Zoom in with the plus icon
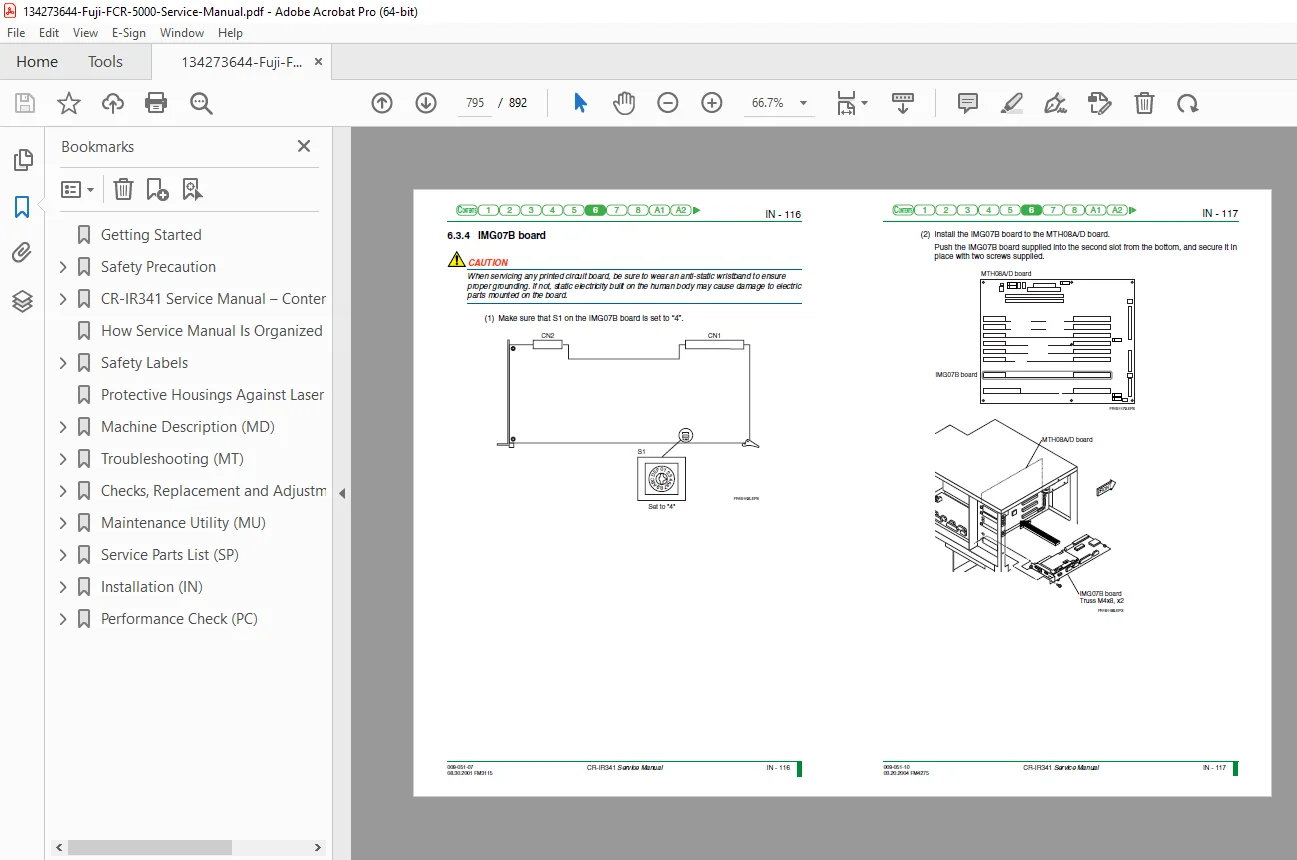 (x=712, y=103)
